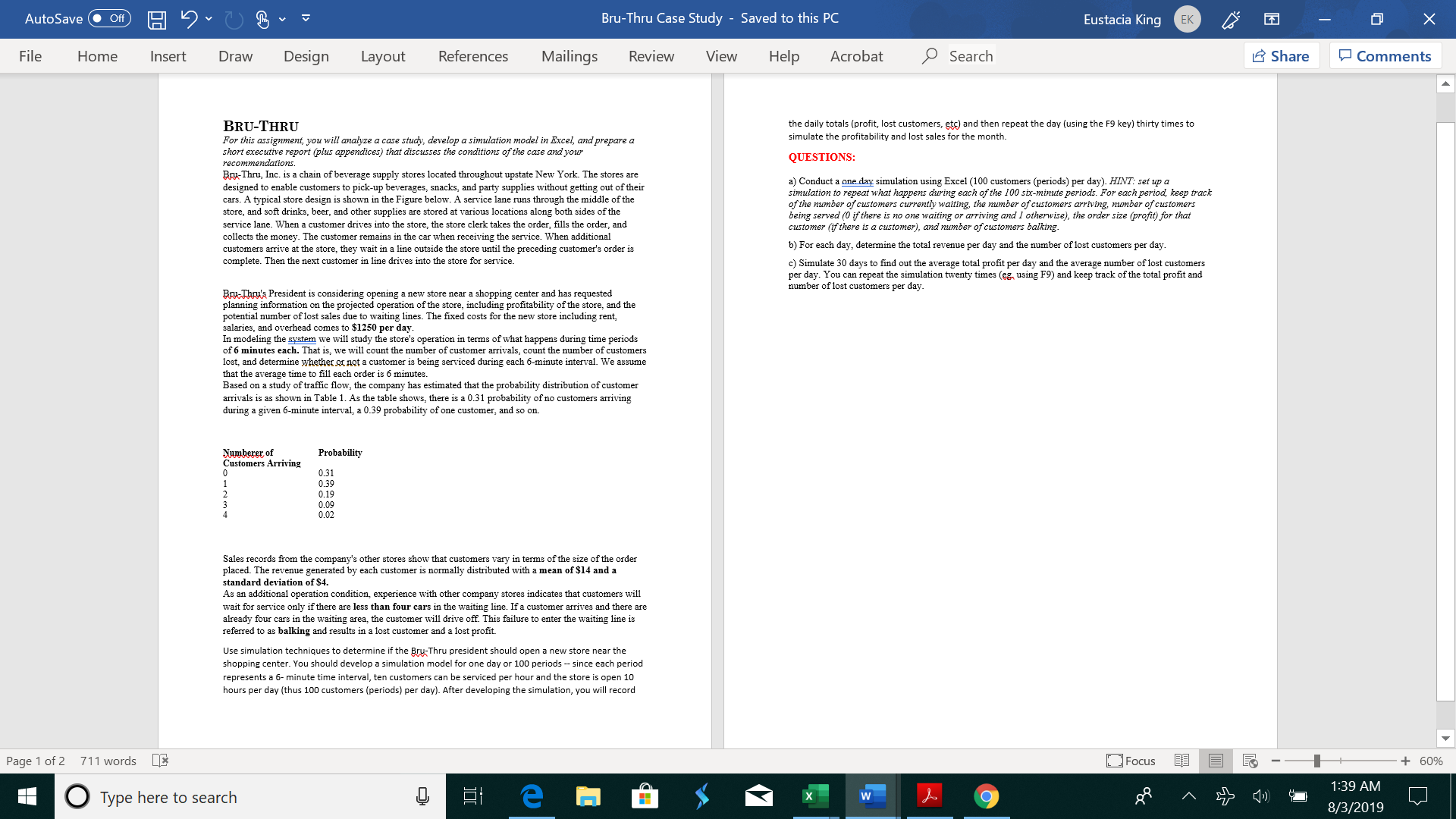Open the Customize Quick Access Toolbar dropdown
The width and height of the screenshot is (1456, 819).
(x=306, y=19)
